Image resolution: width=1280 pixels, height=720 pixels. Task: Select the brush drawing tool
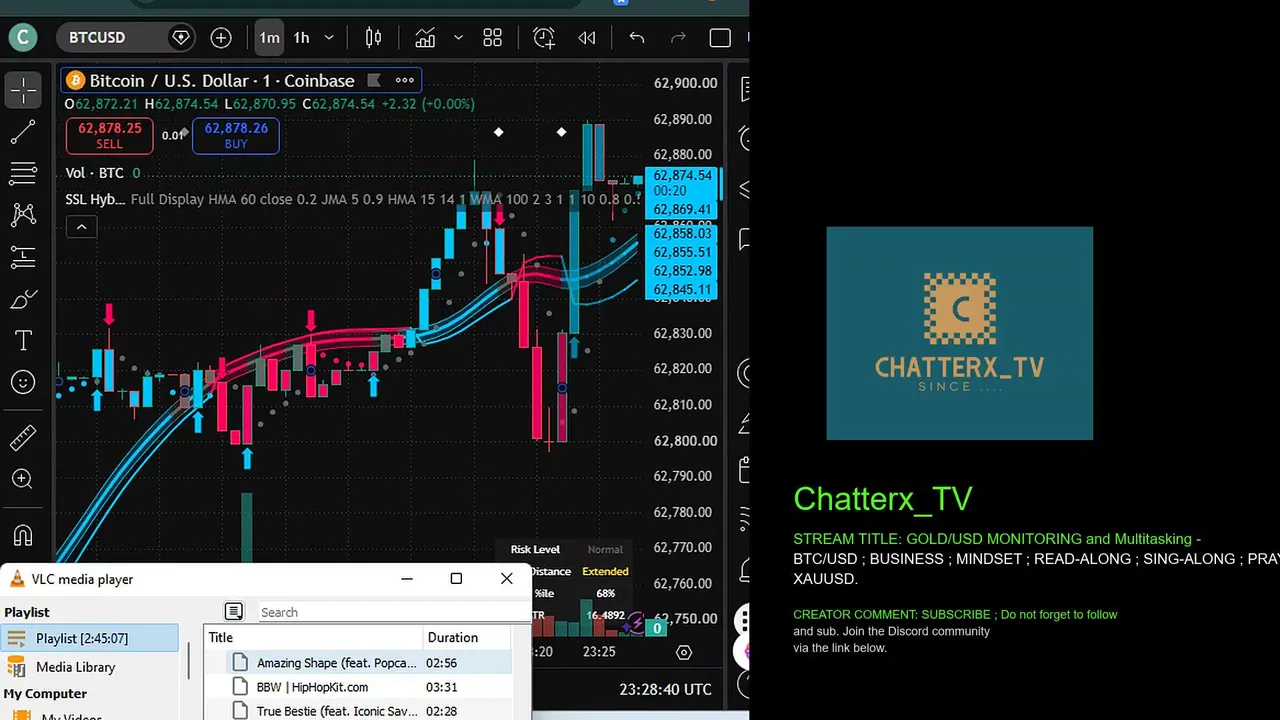23,299
